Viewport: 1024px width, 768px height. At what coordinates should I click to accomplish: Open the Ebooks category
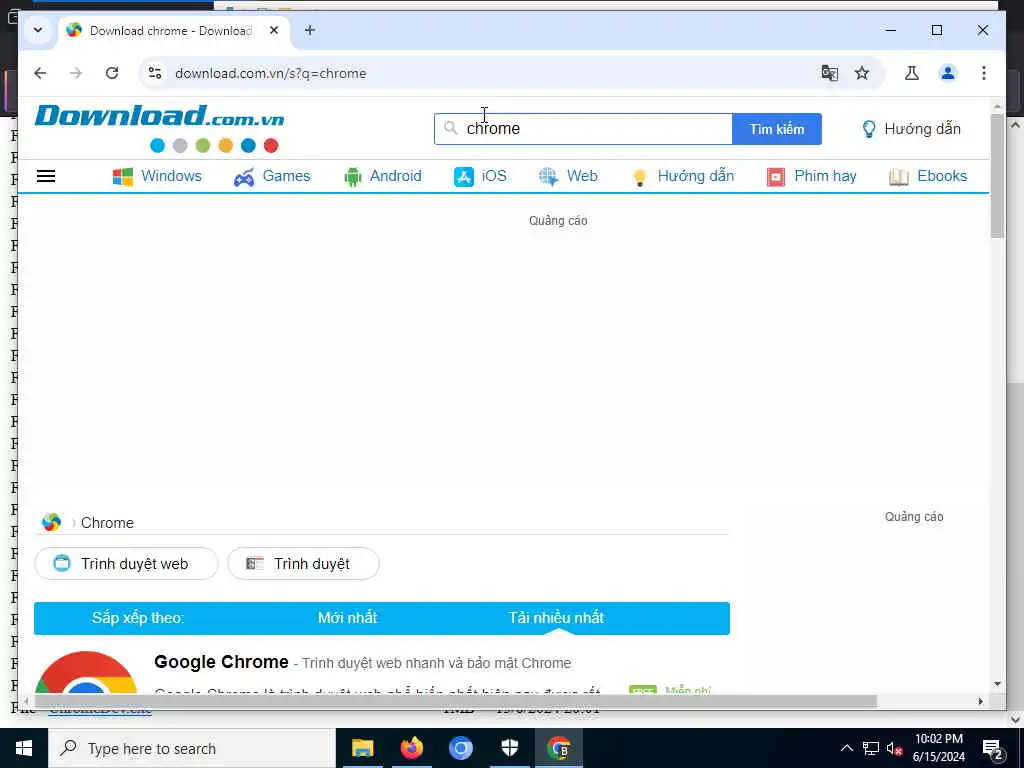927,176
